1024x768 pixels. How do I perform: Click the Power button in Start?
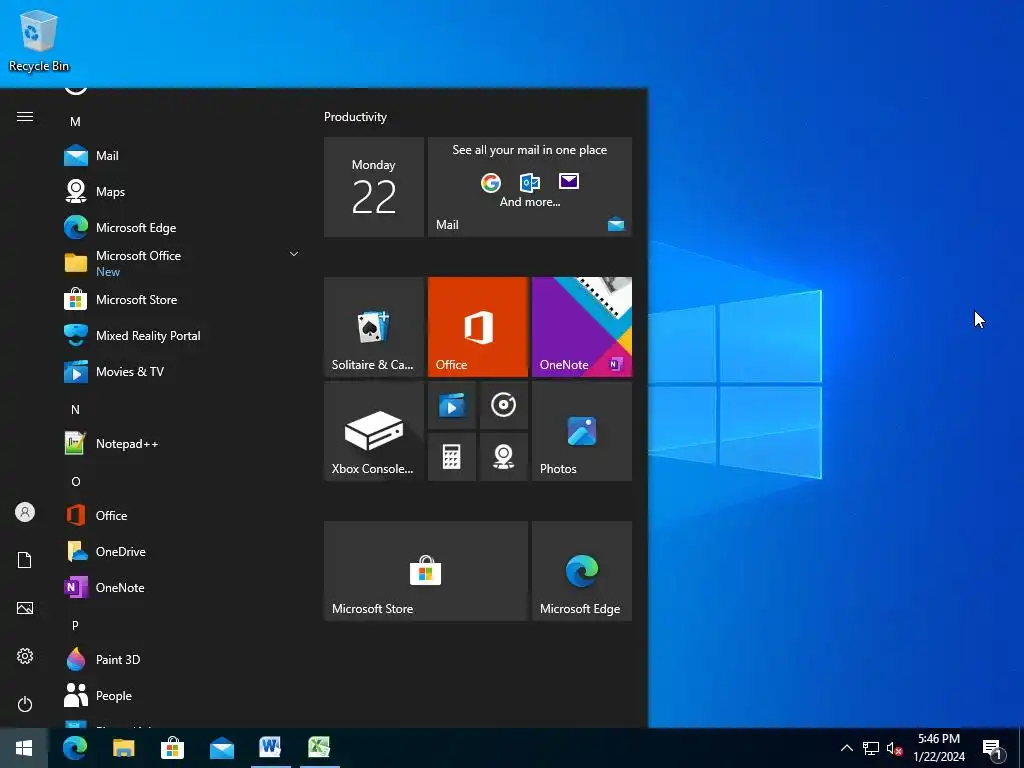point(25,704)
